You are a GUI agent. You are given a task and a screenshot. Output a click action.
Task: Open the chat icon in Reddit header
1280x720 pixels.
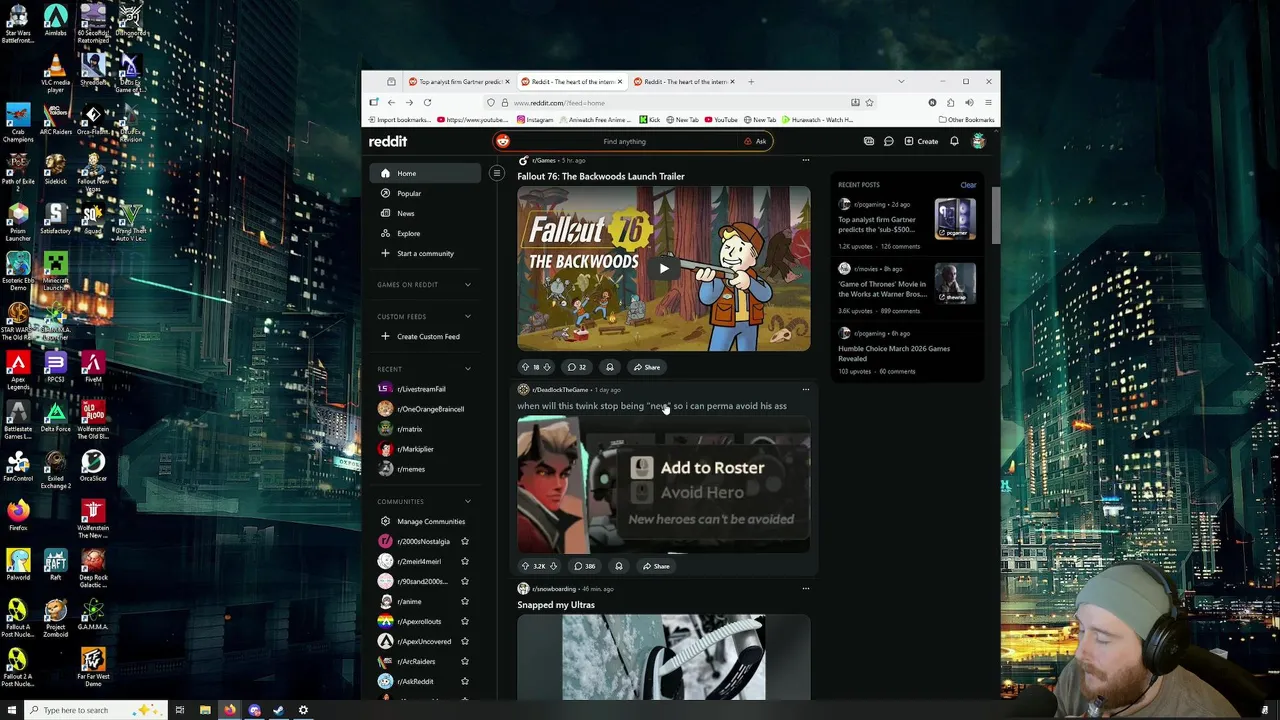click(888, 141)
